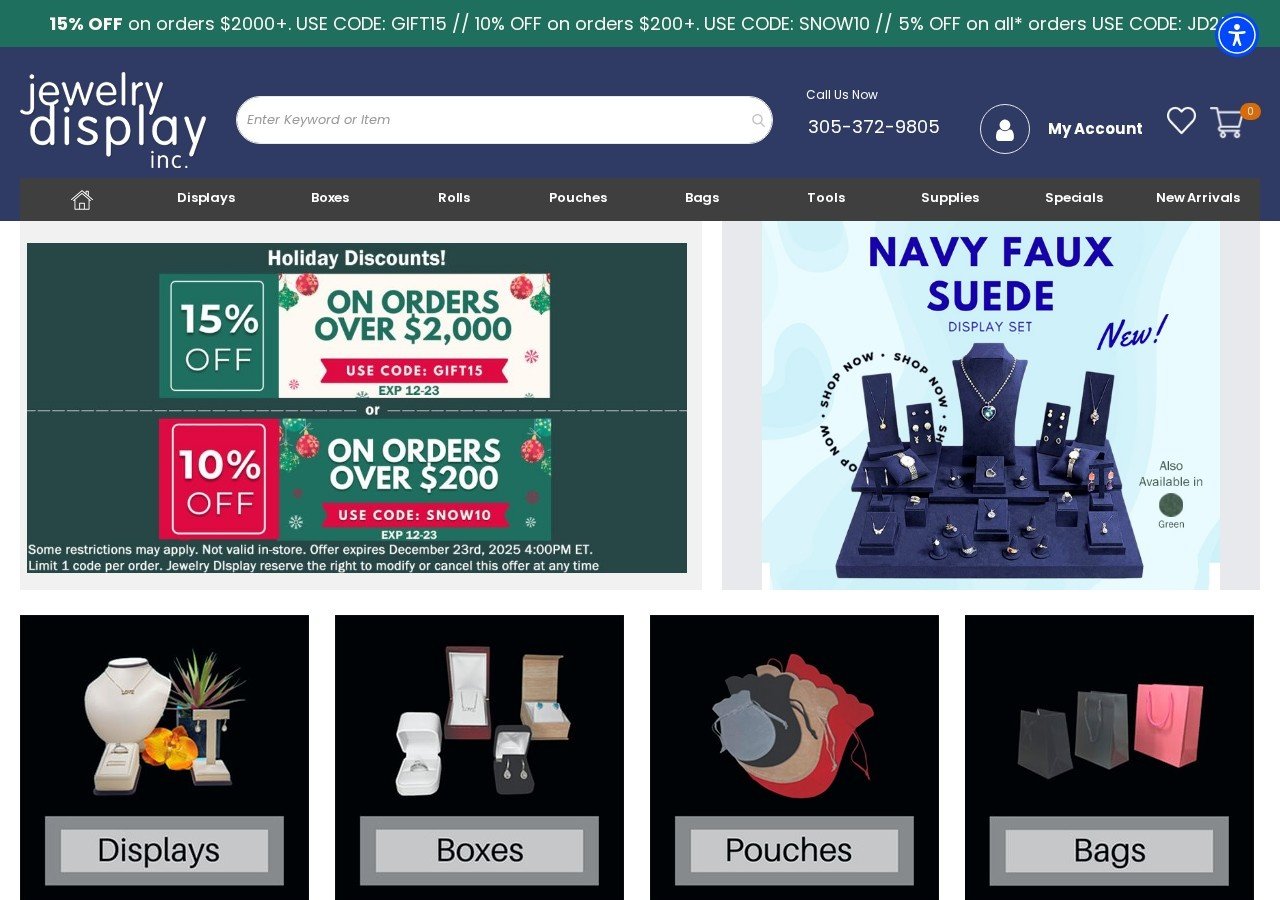
Task: Click the search magnifier icon
Action: (x=758, y=120)
